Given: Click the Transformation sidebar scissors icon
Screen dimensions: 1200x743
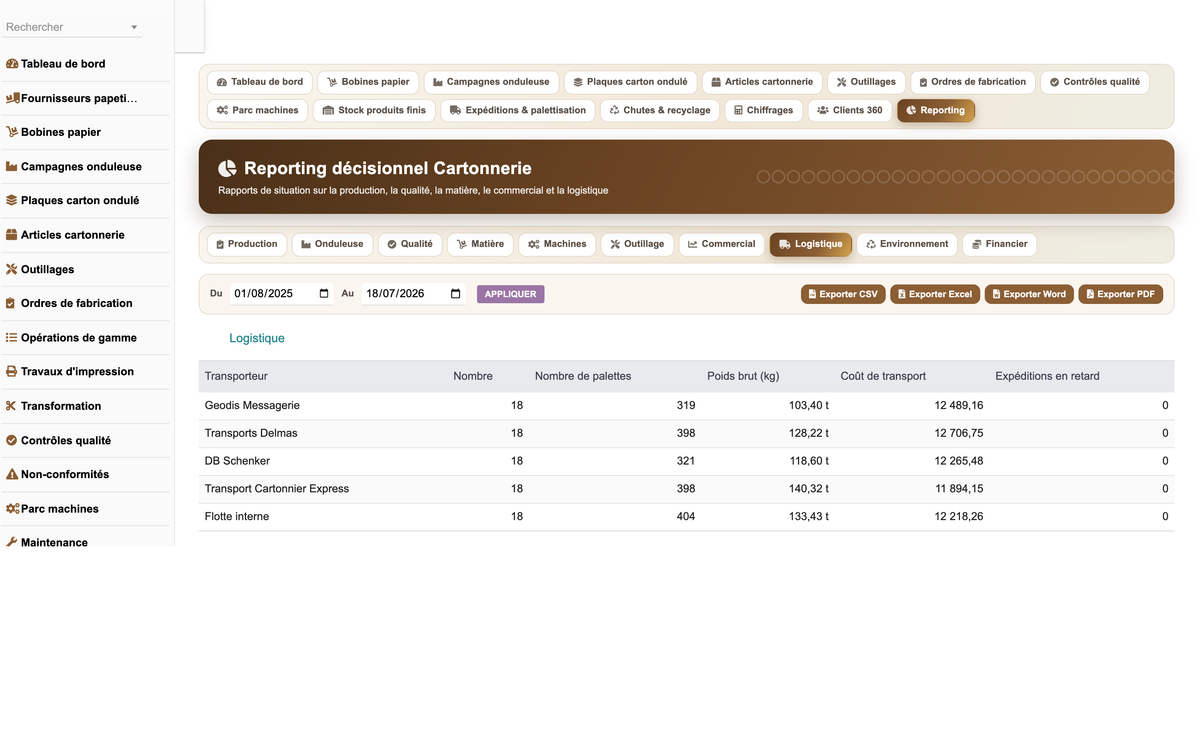Looking at the screenshot, I should click(12, 406).
